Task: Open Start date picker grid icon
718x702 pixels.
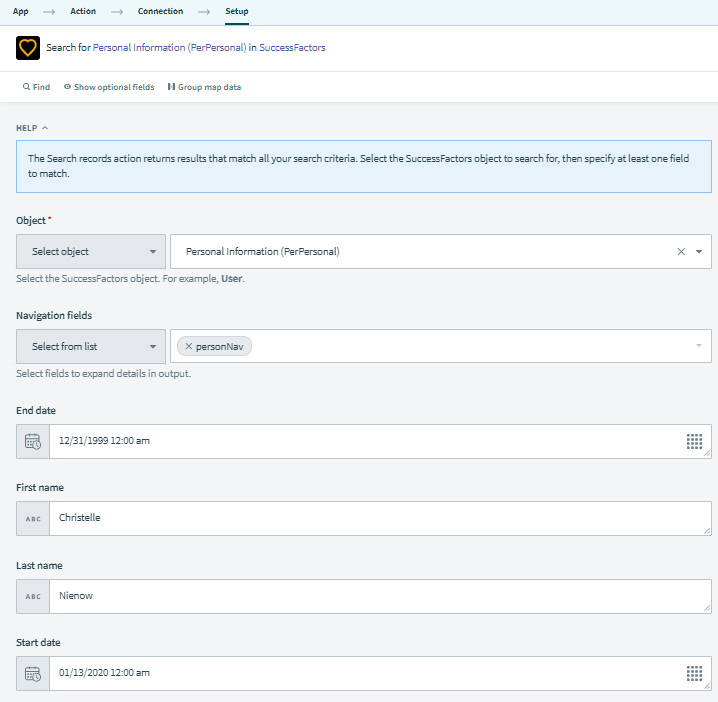Action: click(x=694, y=673)
